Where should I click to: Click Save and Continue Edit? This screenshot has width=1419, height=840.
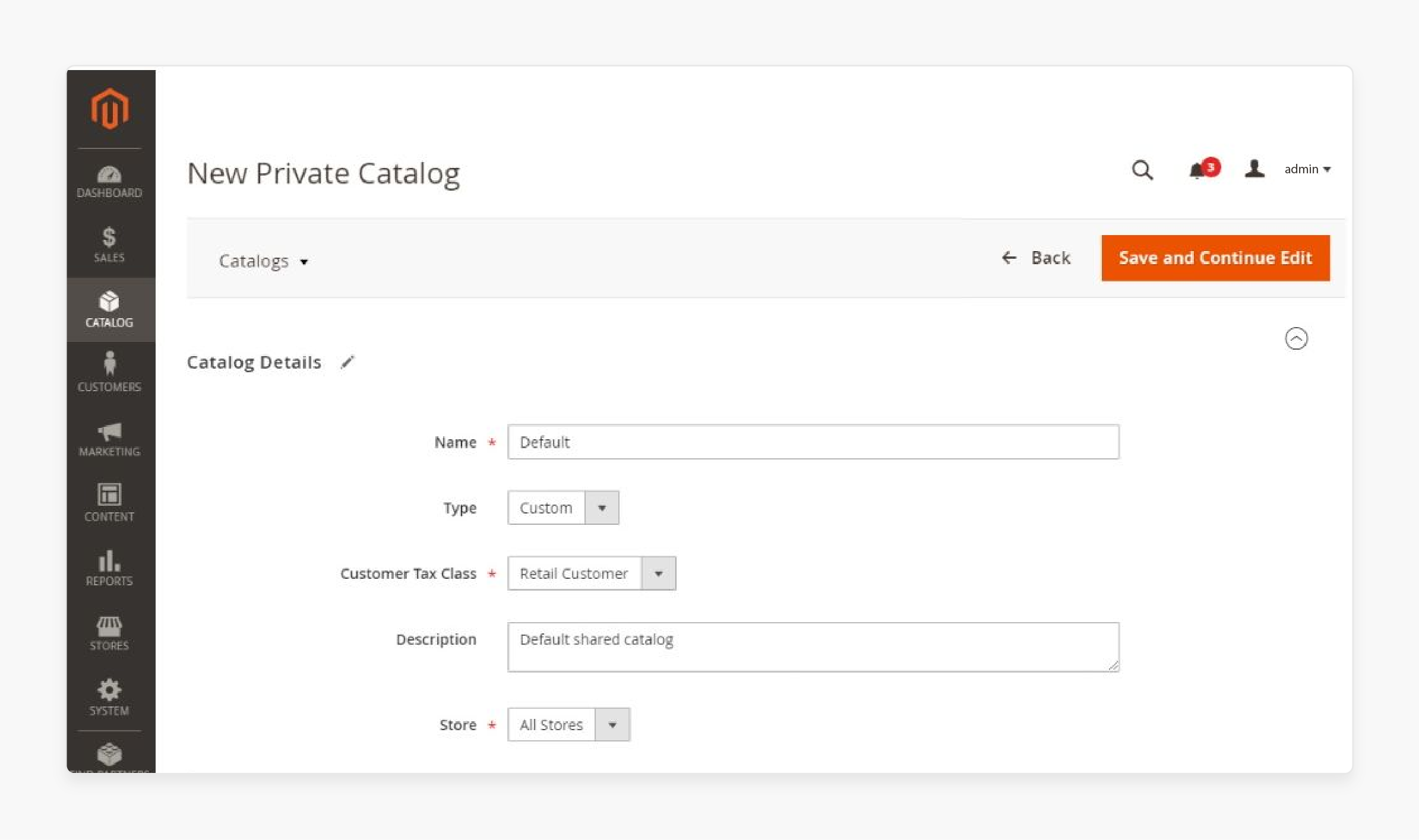tap(1215, 258)
